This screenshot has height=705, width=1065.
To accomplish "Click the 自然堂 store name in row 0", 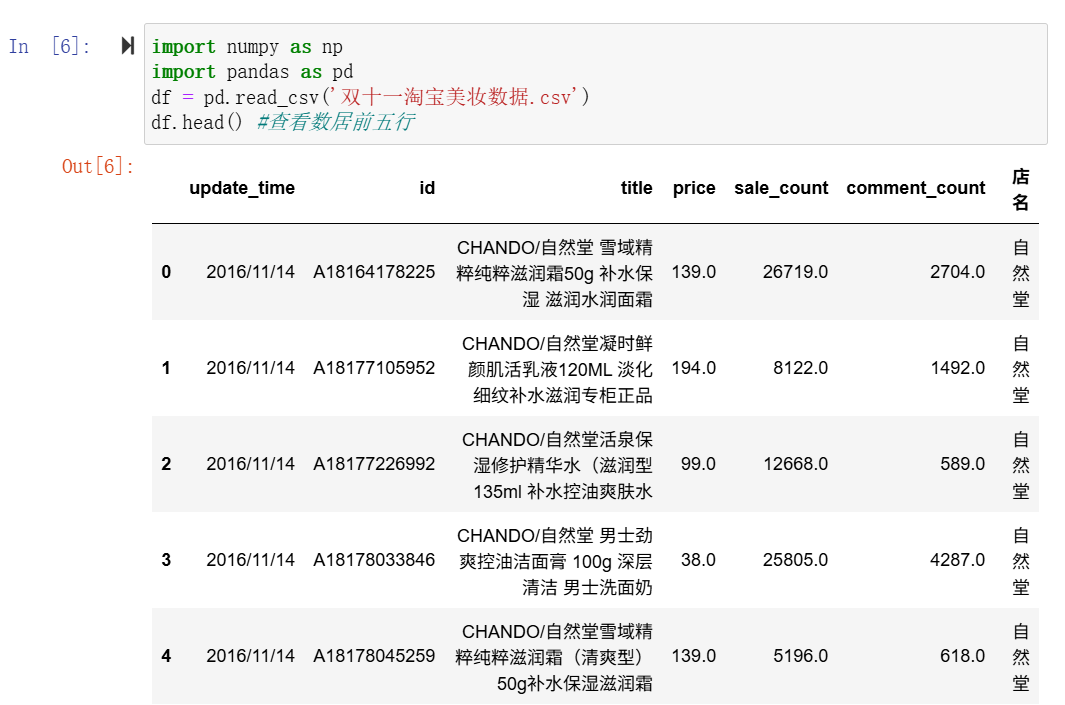I will coord(1020,273).
